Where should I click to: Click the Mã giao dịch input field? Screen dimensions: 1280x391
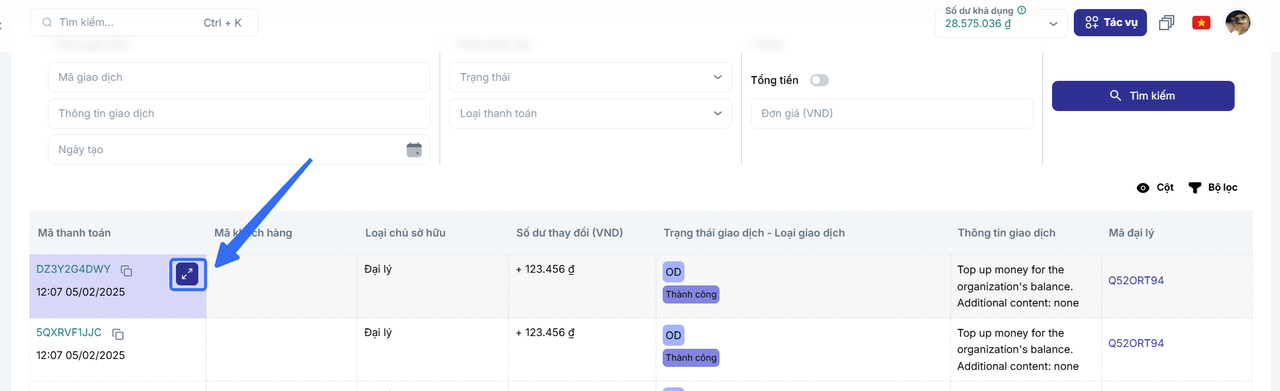pos(239,77)
